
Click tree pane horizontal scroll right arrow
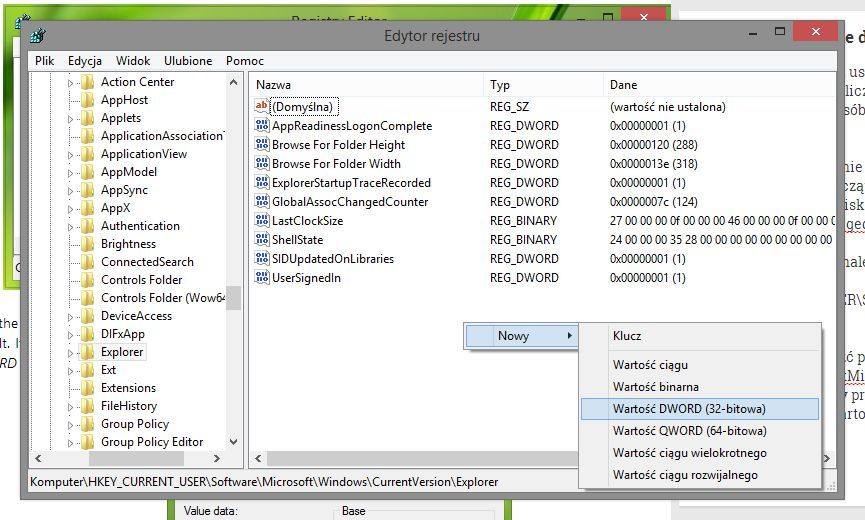(x=217, y=458)
